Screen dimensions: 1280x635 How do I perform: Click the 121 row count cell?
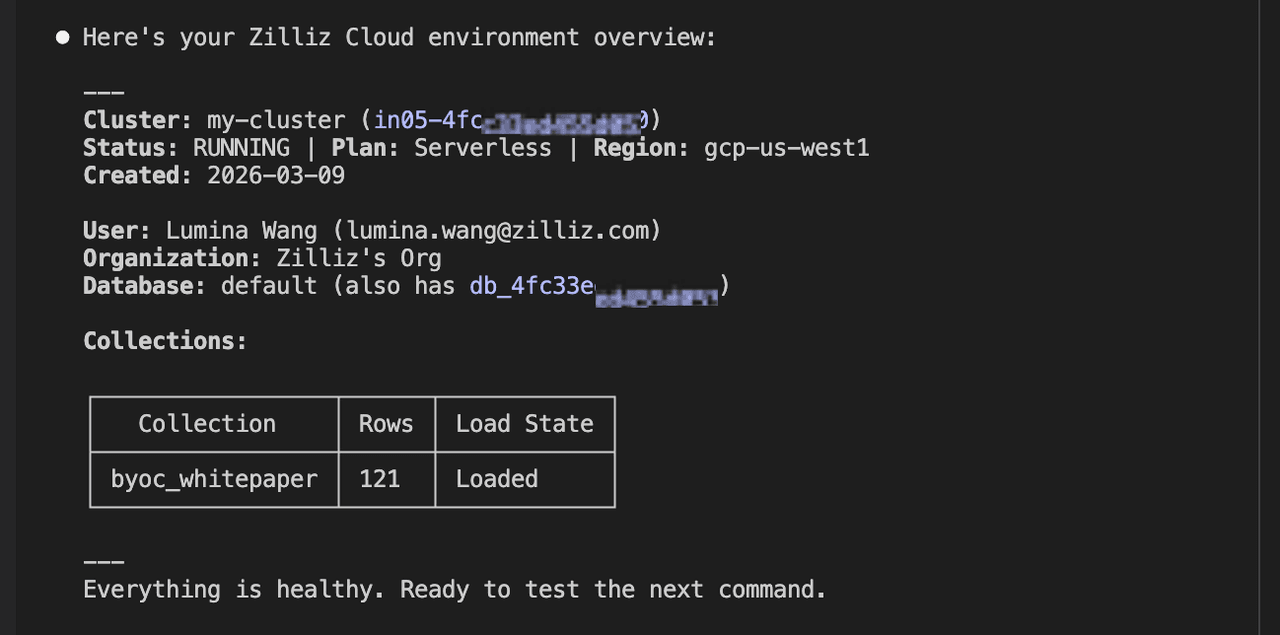(380, 479)
